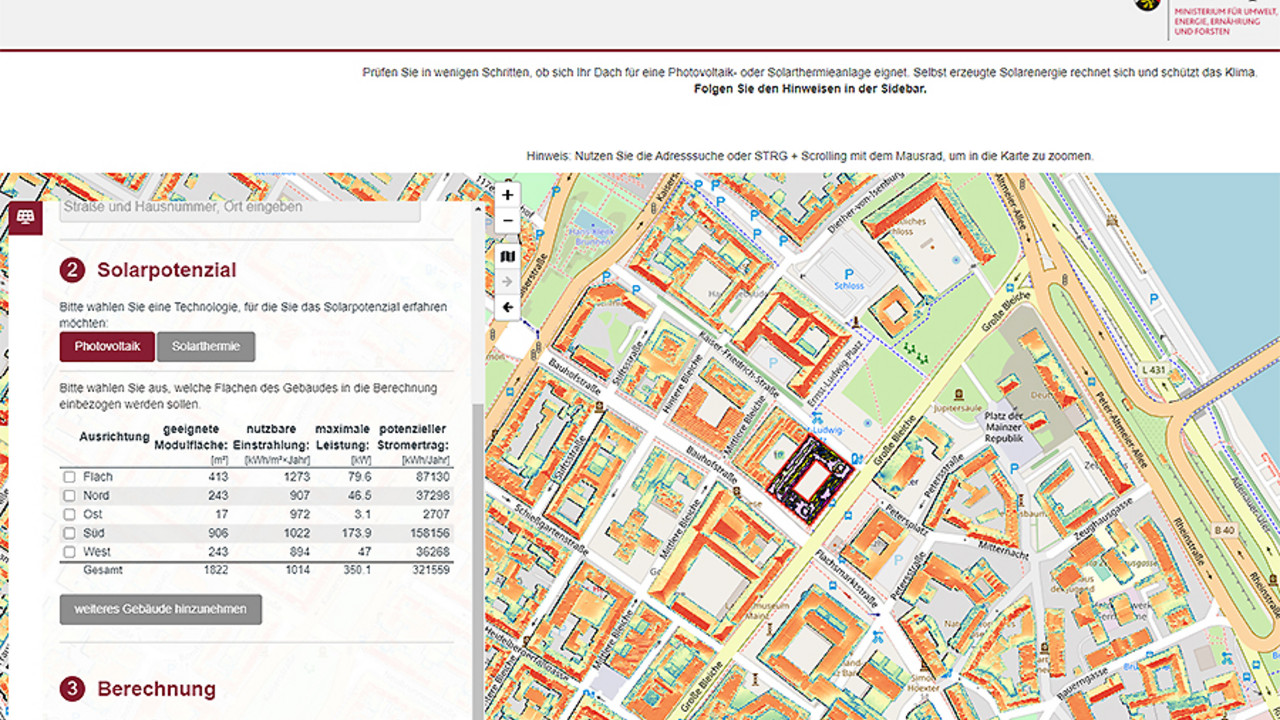Go back to previous map view arrow

(x=508, y=307)
